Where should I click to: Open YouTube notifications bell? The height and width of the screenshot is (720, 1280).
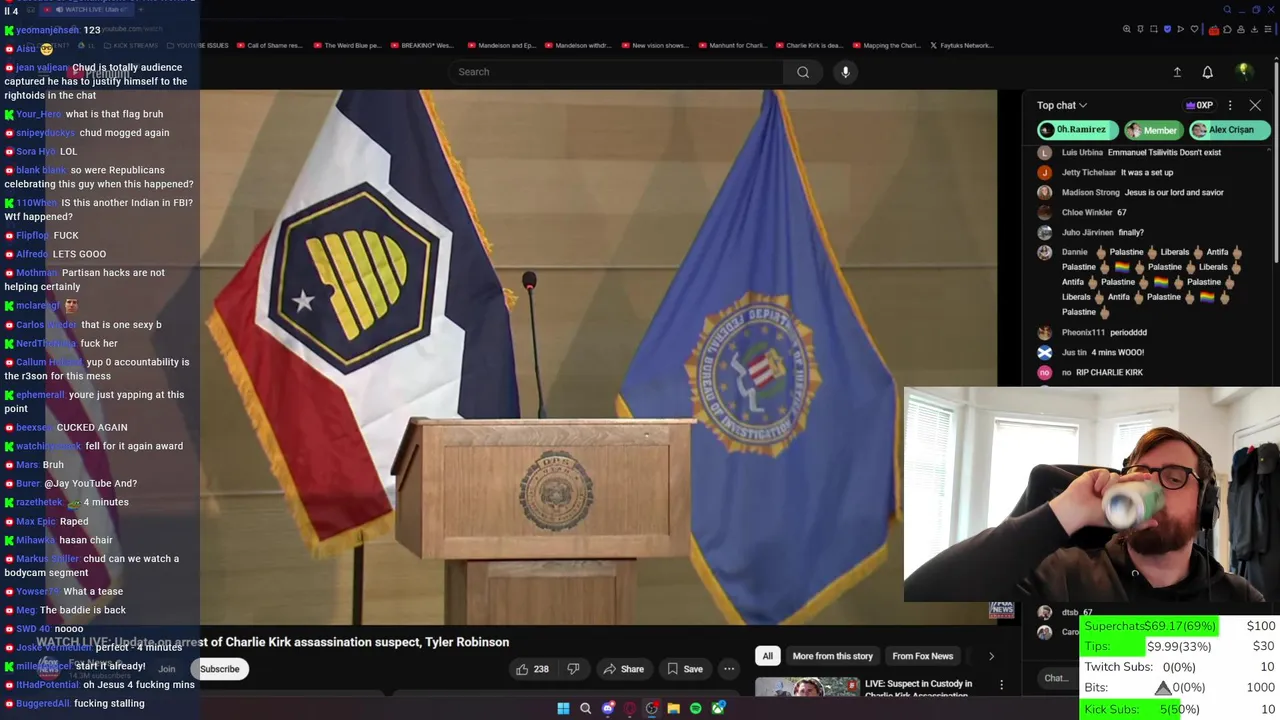pos(1207,72)
